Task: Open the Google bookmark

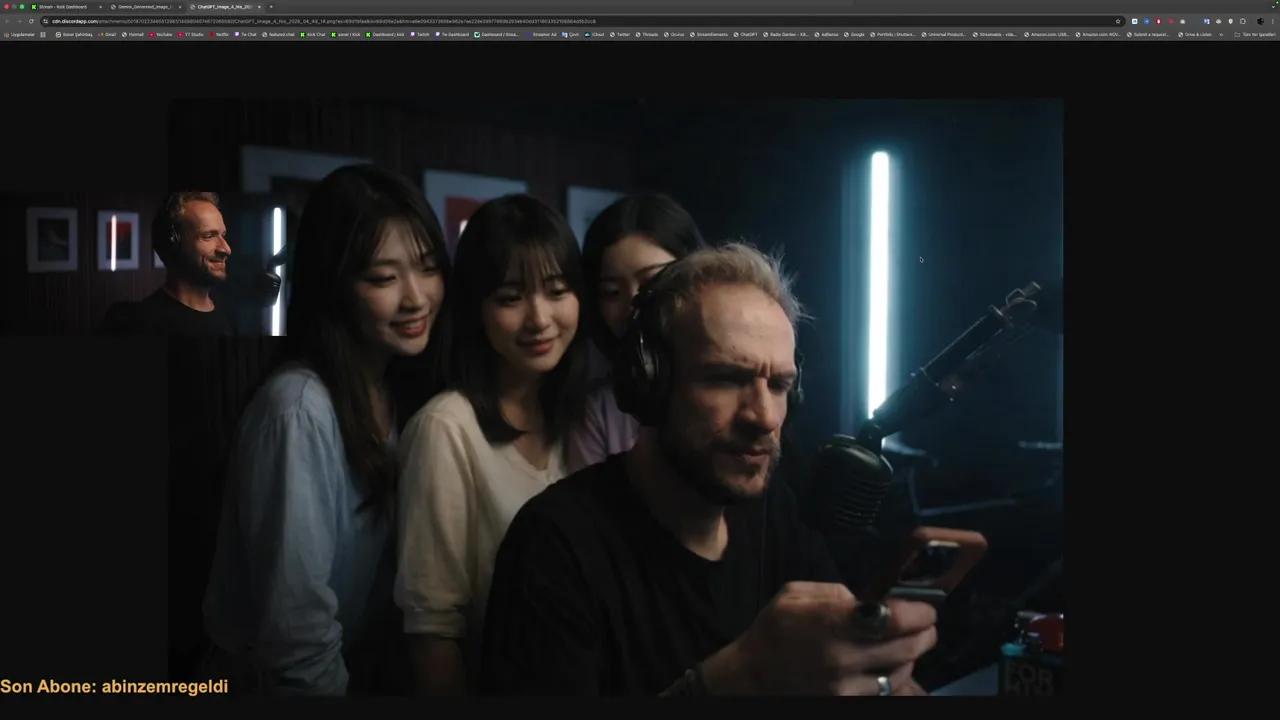Action: (x=854, y=34)
